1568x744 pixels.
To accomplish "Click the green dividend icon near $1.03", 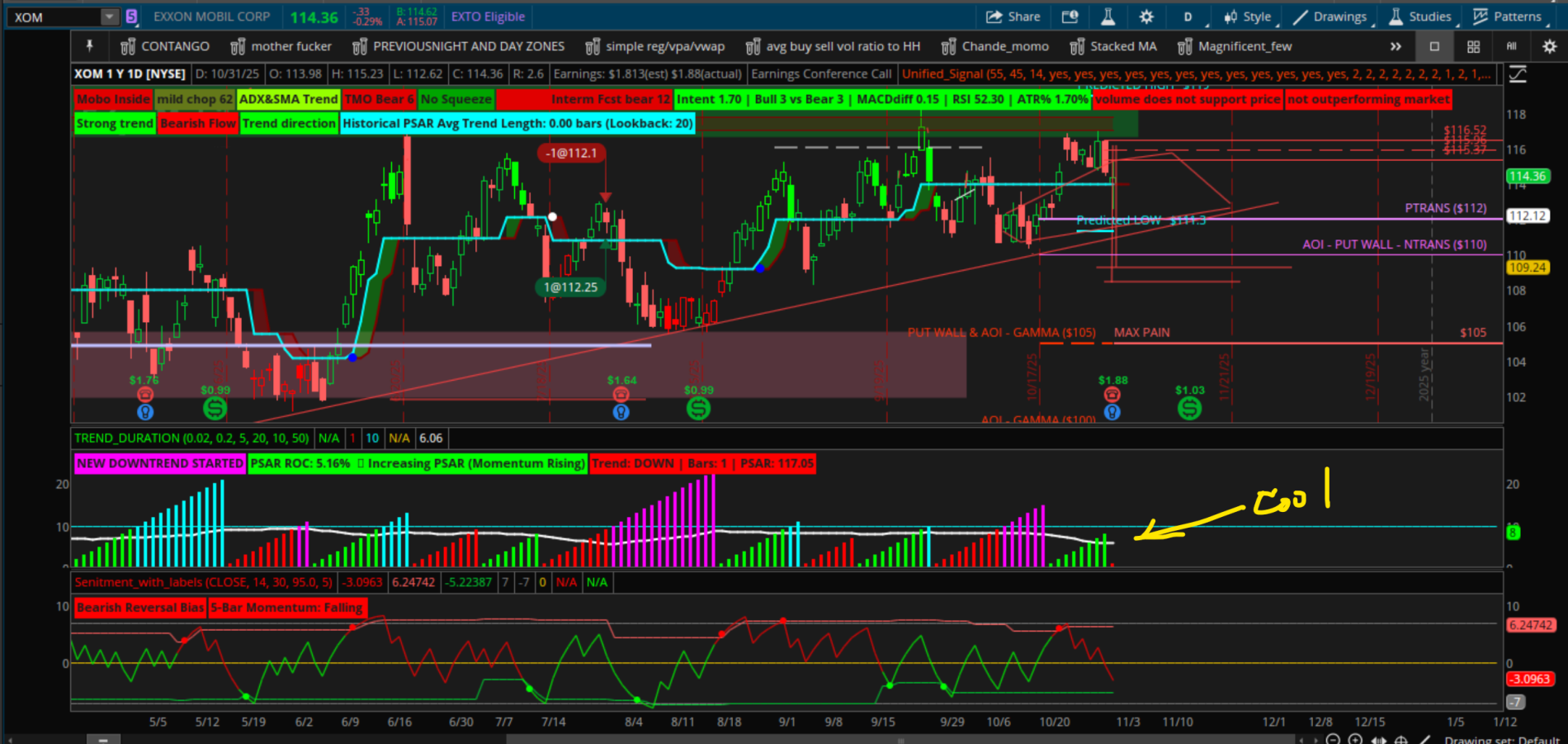I will coord(1189,407).
